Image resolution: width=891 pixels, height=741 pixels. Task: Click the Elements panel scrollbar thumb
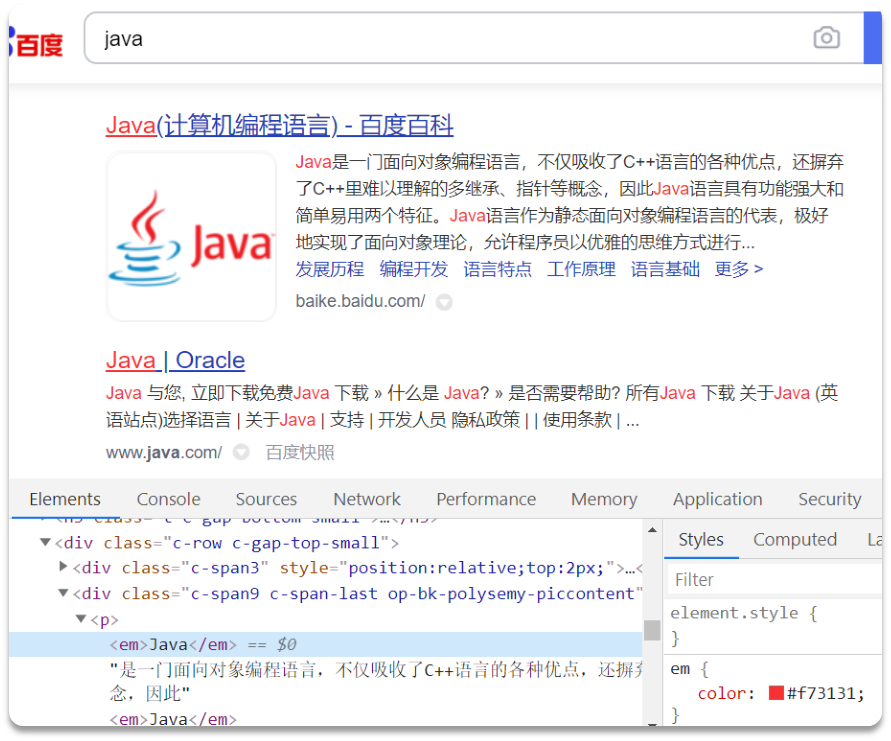pyautogui.click(x=652, y=630)
